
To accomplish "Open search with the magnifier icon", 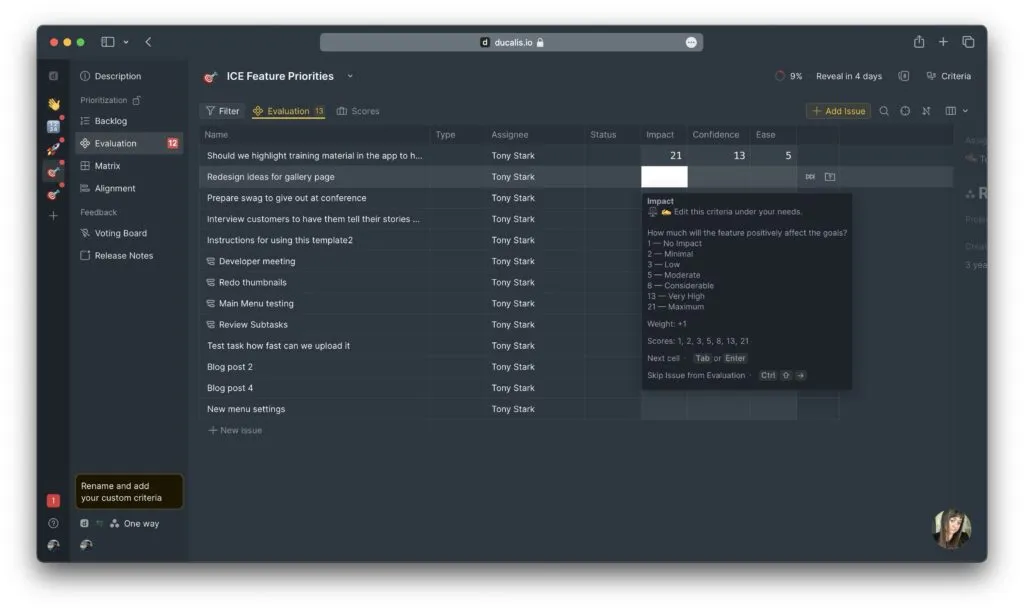I will 884,110.
